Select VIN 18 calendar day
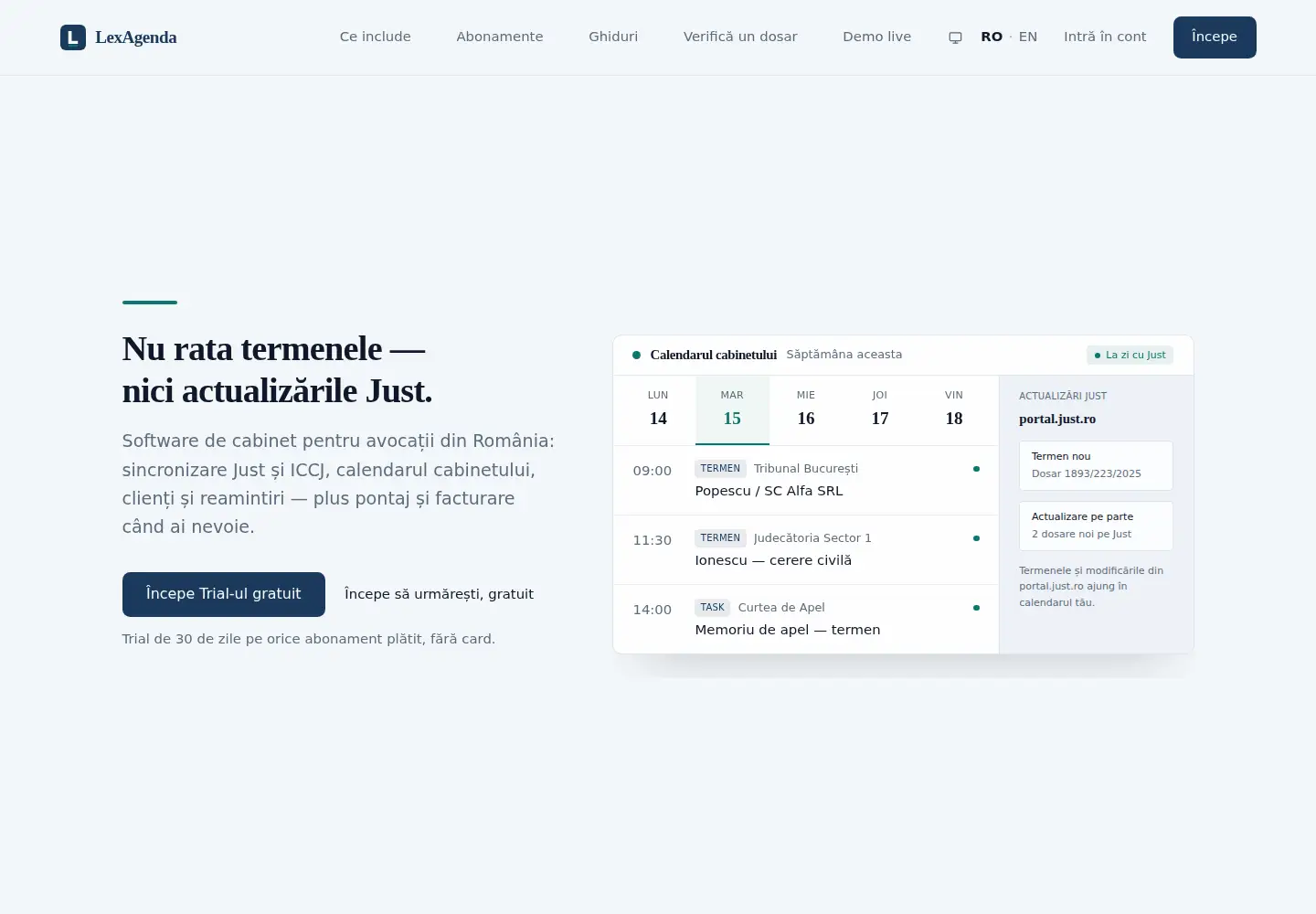 [954, 409]
